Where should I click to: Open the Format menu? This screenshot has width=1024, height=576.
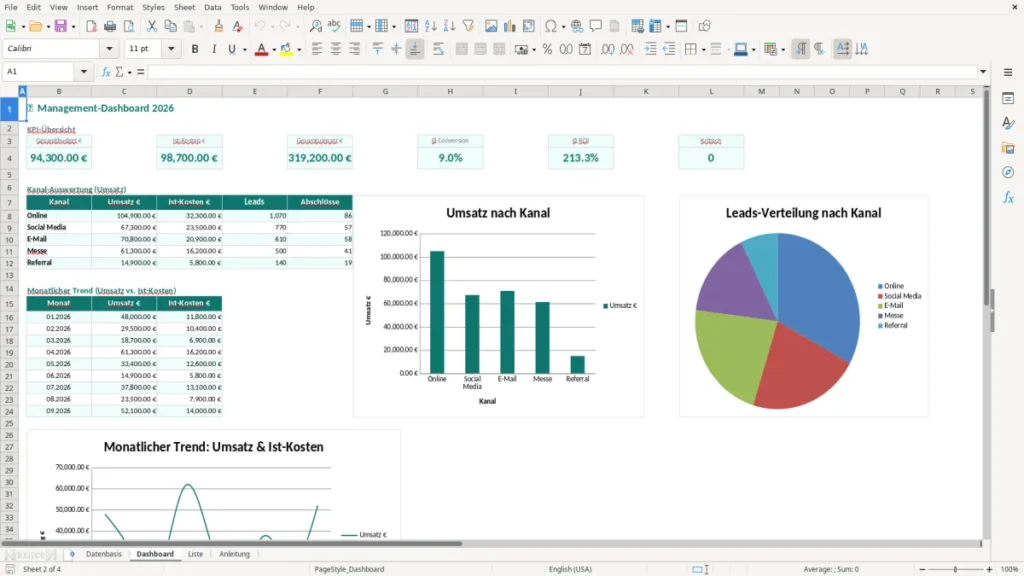[120, 7]
